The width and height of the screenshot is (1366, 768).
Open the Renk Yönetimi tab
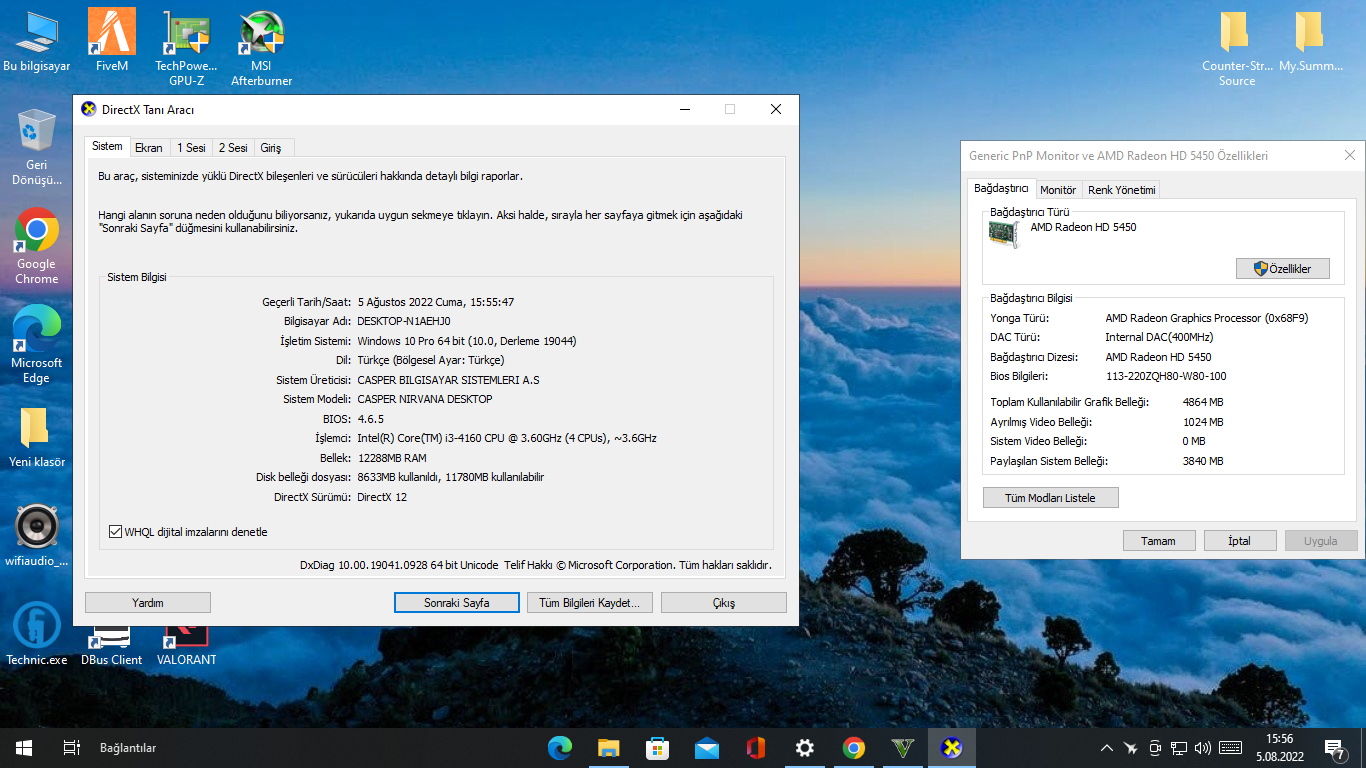1122,190
